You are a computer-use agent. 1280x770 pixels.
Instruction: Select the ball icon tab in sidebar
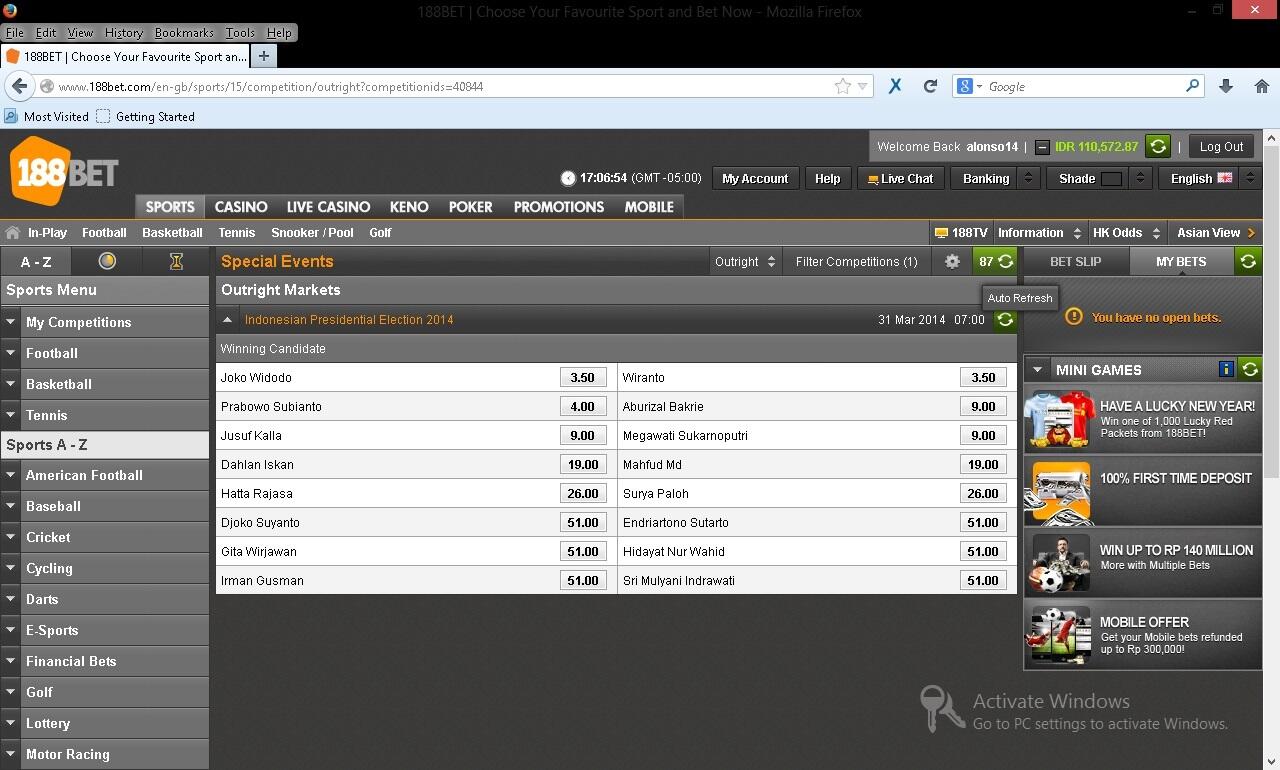[x=107, y=261]
